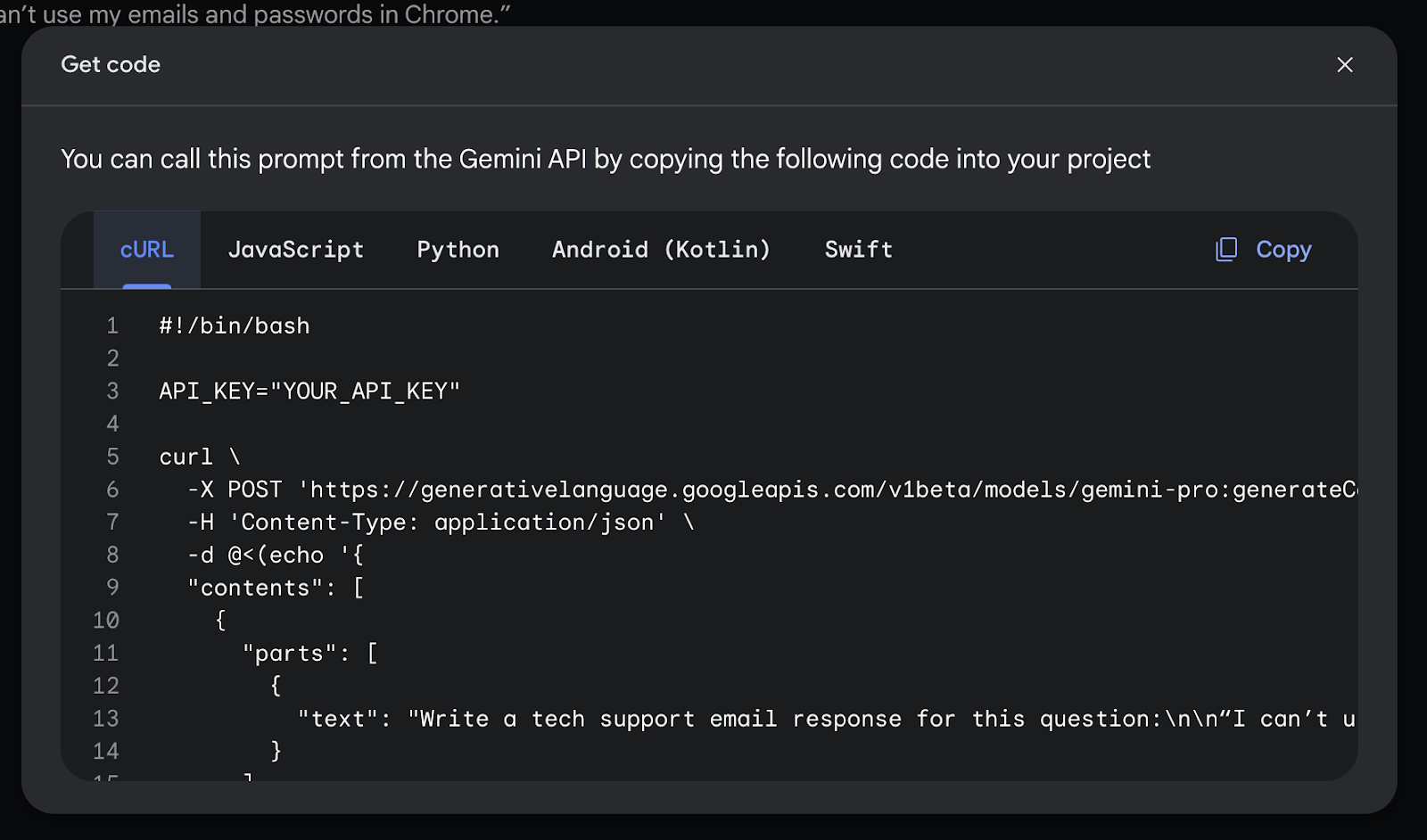
Task: Click the Gemini API description text
Action: click(605, 160)
